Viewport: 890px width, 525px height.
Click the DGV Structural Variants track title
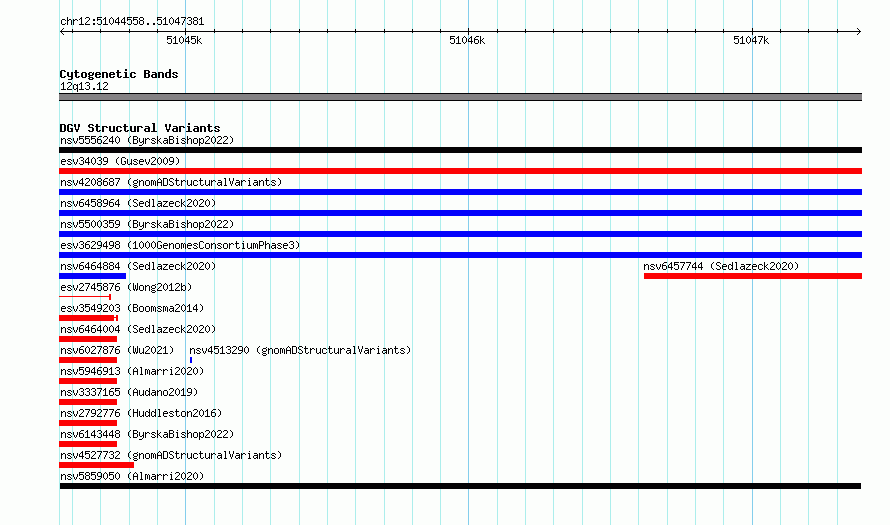(140, 128)
